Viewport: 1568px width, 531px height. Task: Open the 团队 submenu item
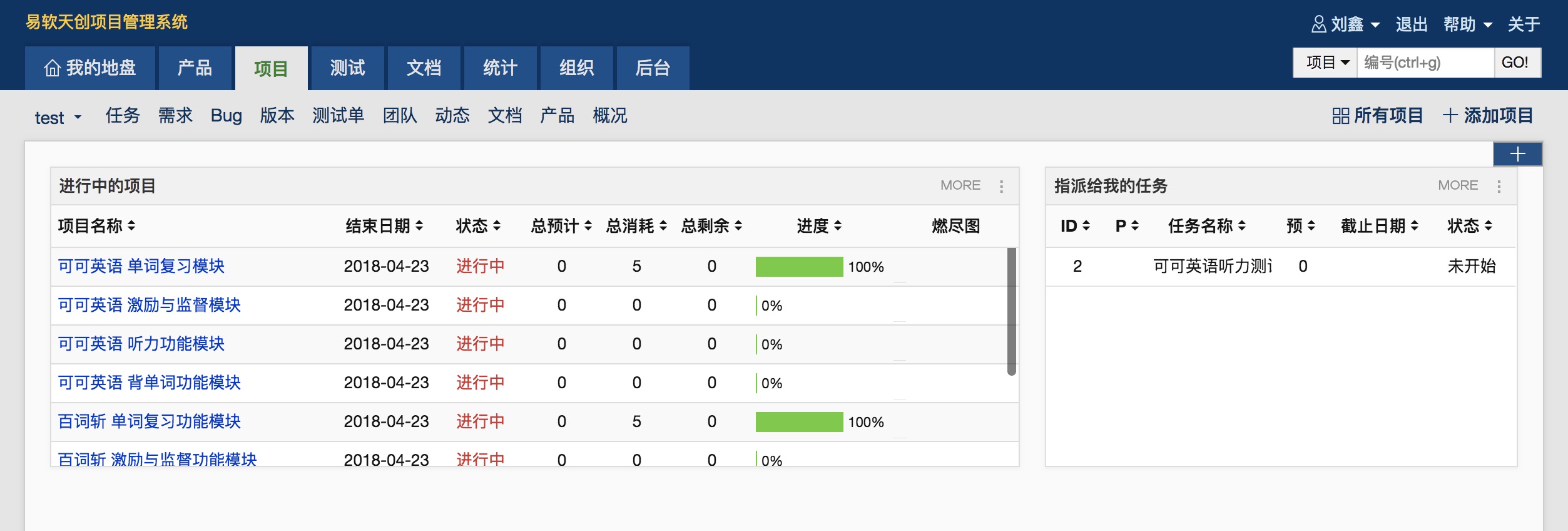[400, 116]
